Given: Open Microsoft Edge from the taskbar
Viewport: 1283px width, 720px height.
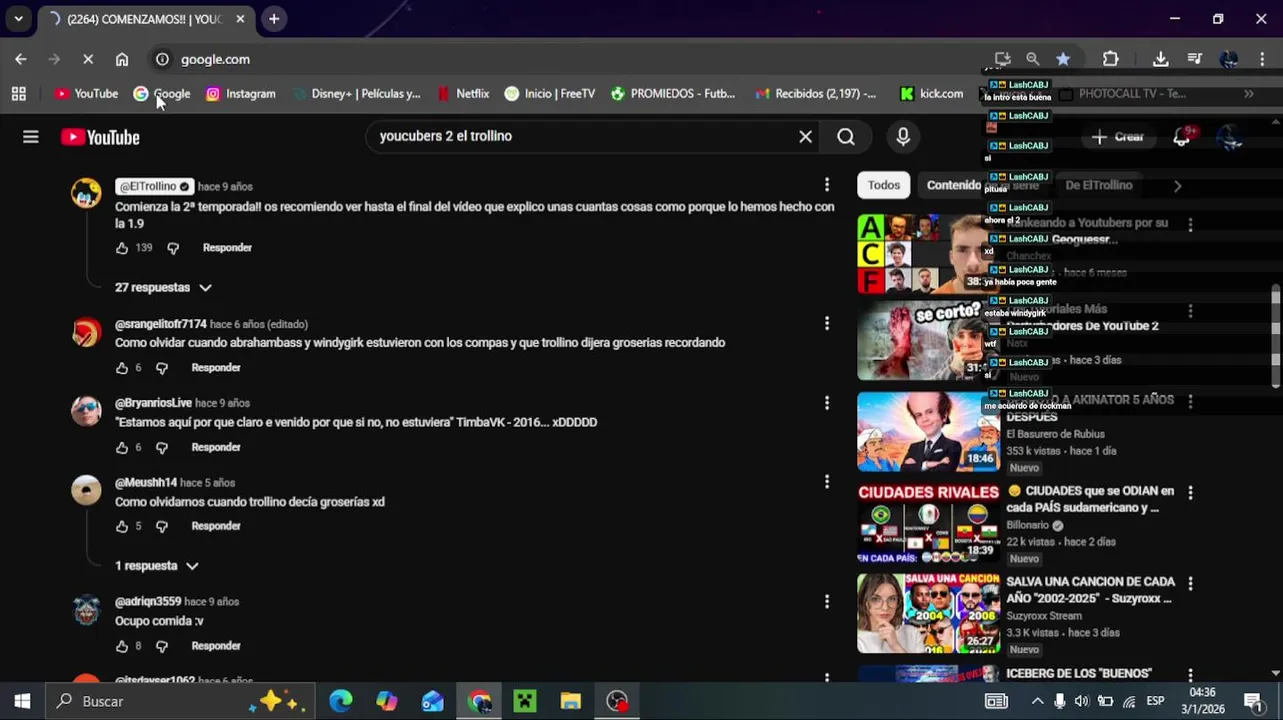Looking at the screenshot, I should 341,701.
